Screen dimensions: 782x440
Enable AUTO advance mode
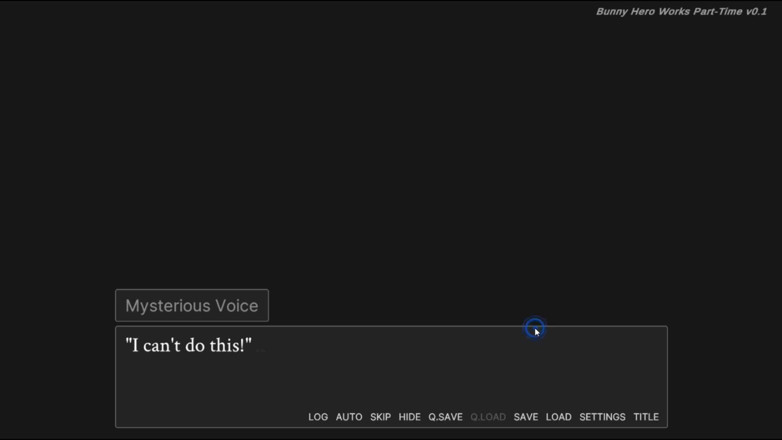(x=349, y=417)
